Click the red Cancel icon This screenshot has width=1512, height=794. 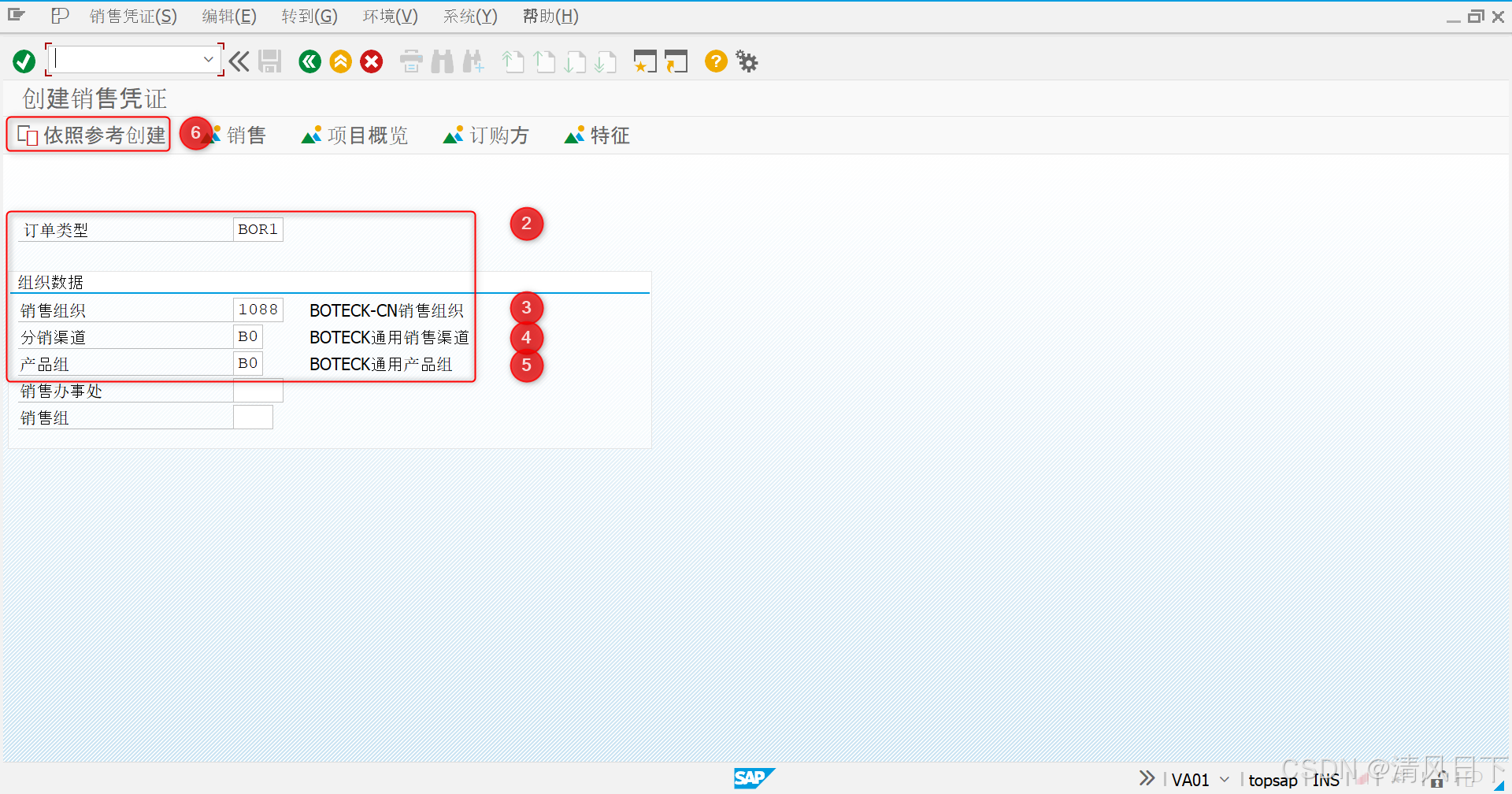tap(372, 61)
